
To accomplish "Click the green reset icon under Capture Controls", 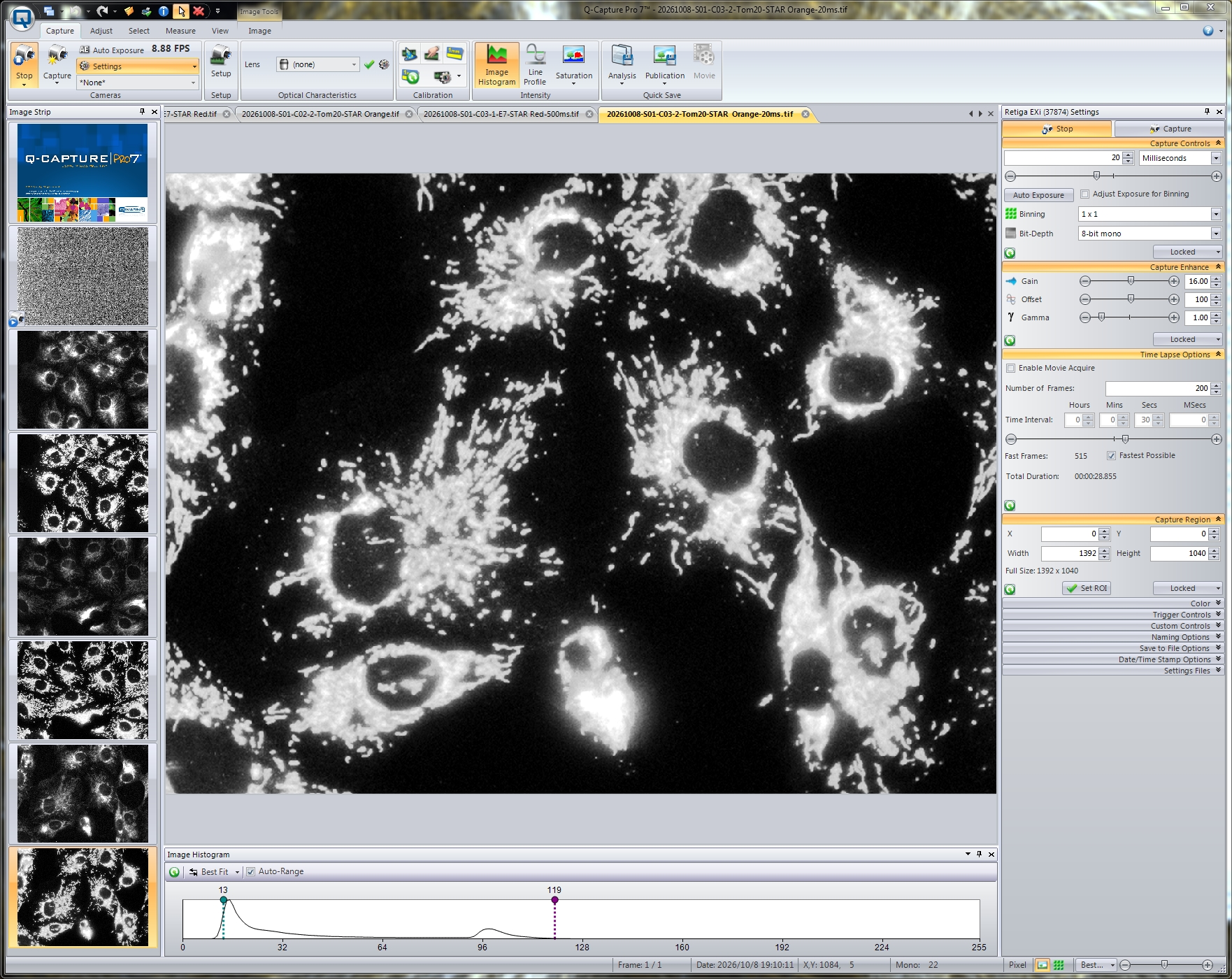I will point(1010,253).
